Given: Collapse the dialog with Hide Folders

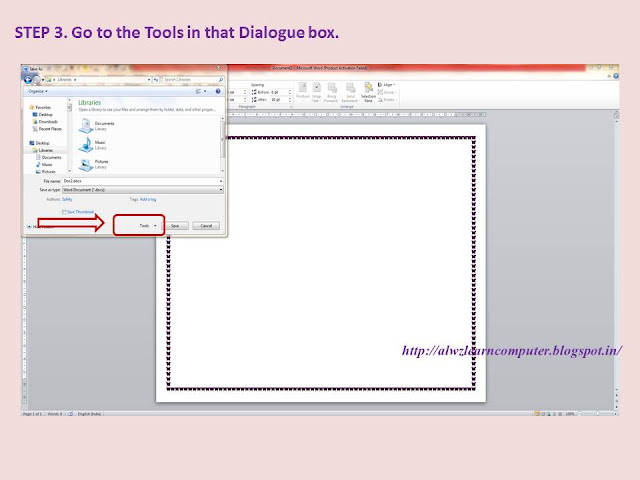Looking at the screenshot, I should click(x=40, y=226).
